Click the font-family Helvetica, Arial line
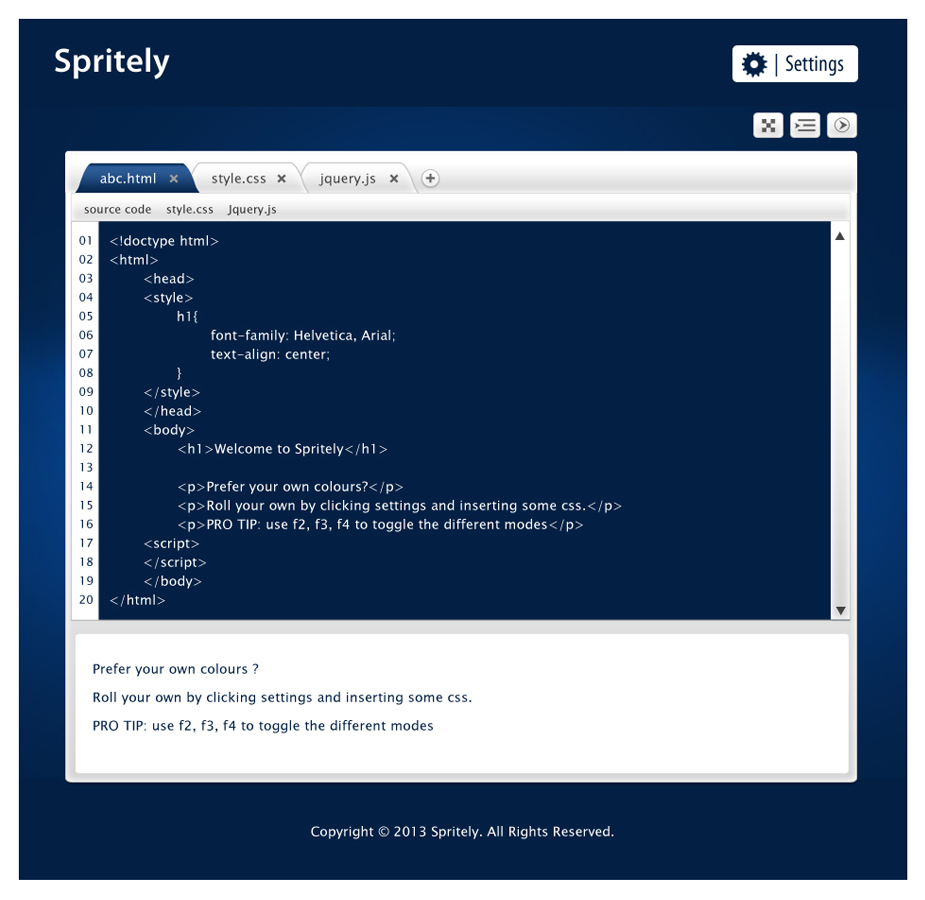 pos(303,336)
